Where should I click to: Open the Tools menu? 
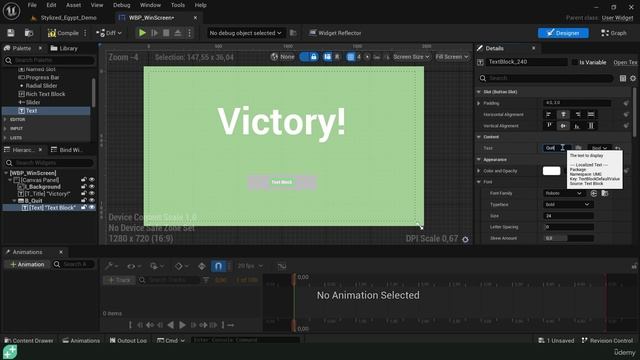coord(178,5)
